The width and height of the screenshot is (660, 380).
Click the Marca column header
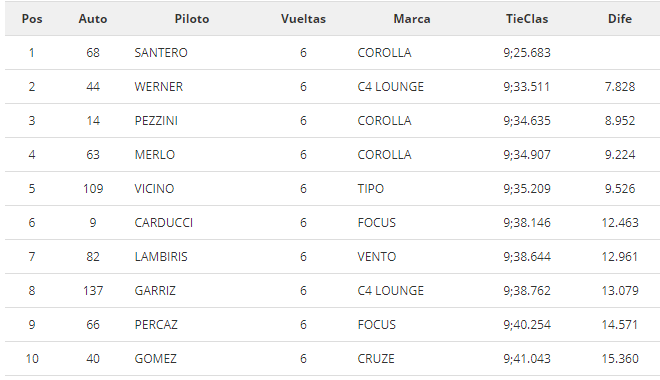coord(412,19)
